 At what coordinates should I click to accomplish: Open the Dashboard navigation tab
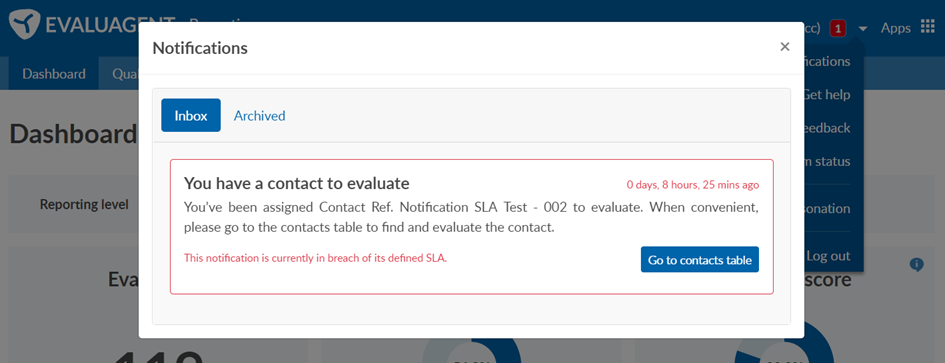[54, 74]
